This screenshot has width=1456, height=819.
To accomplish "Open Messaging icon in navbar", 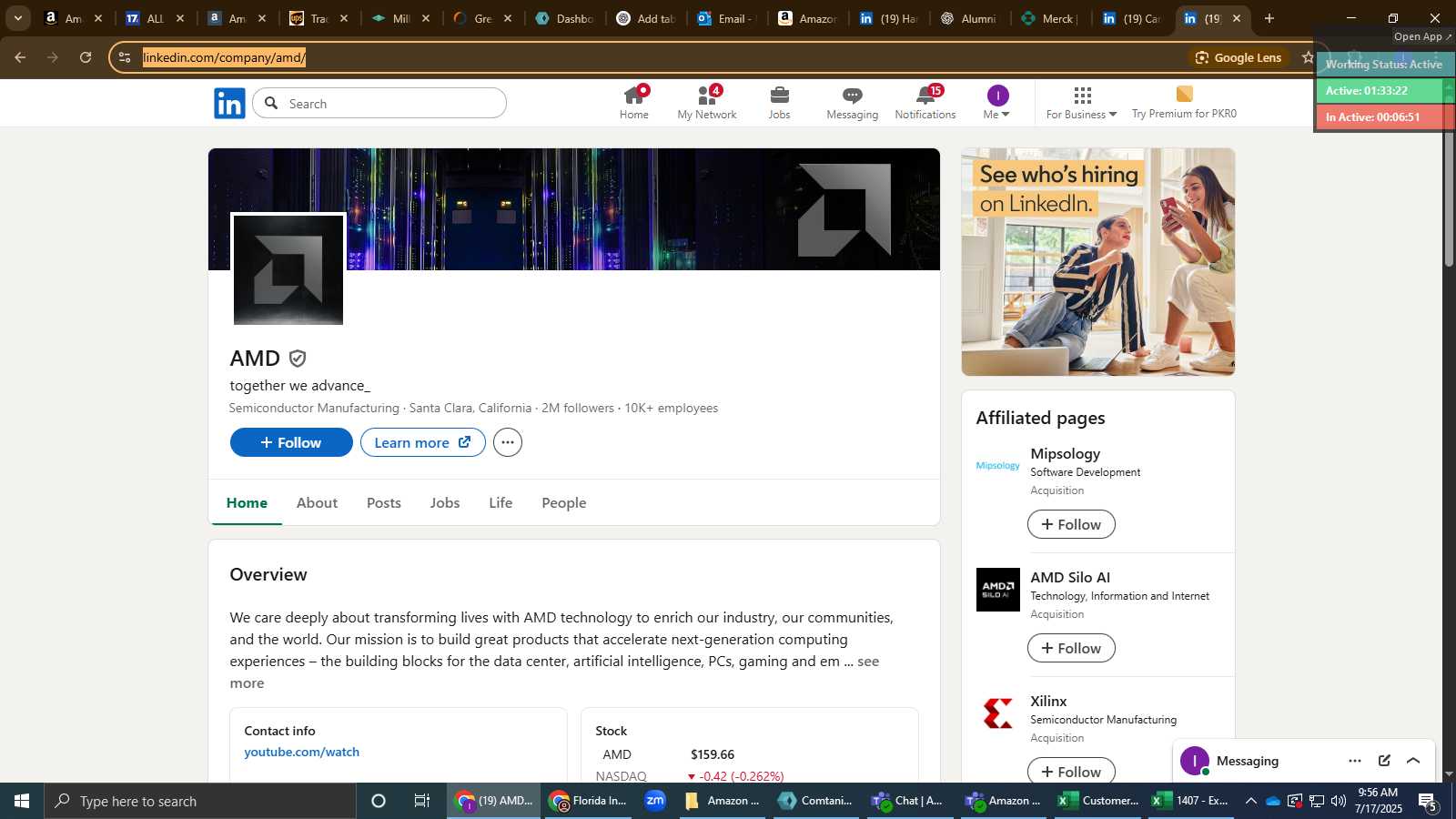I will [x=852, y=103].
